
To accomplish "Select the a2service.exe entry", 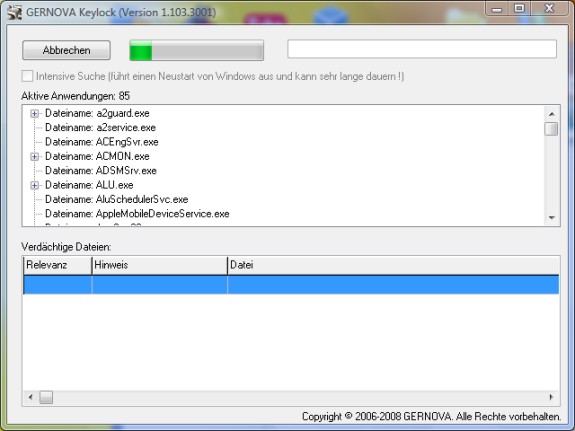I will pos(100,128).
